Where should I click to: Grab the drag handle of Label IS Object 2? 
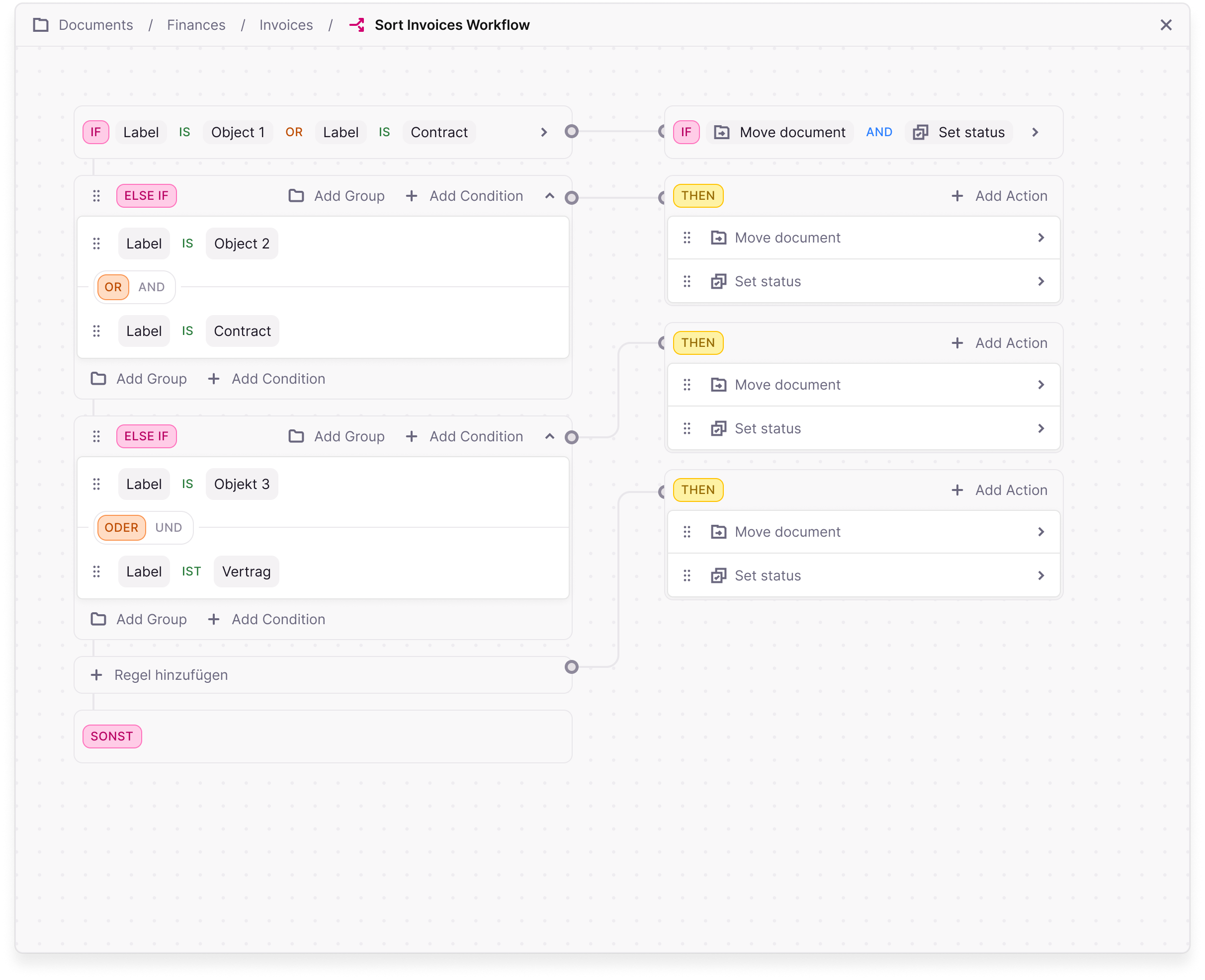pyautogui.click(x=96, y=244)
